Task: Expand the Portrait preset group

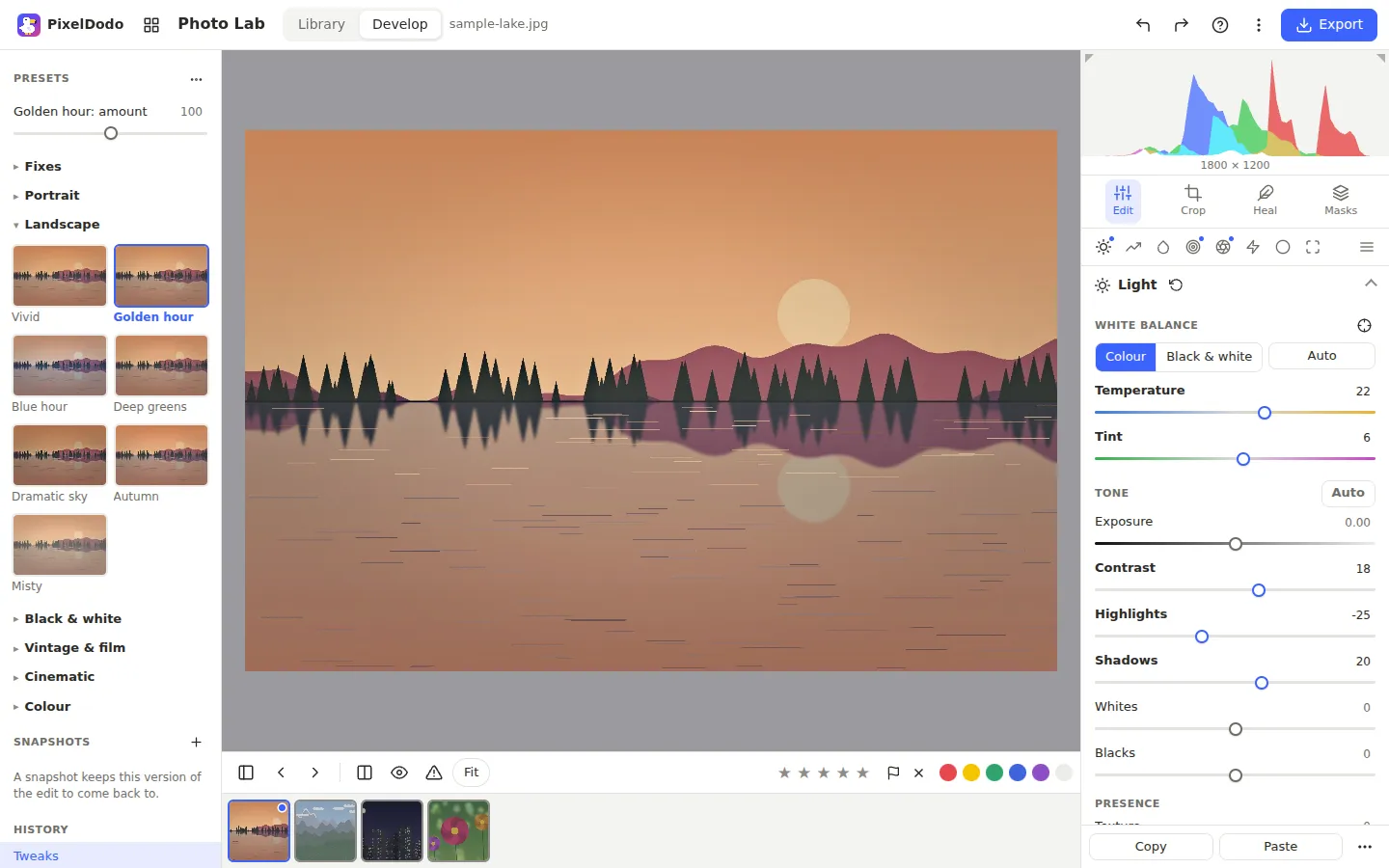Action: pos(110,195)
